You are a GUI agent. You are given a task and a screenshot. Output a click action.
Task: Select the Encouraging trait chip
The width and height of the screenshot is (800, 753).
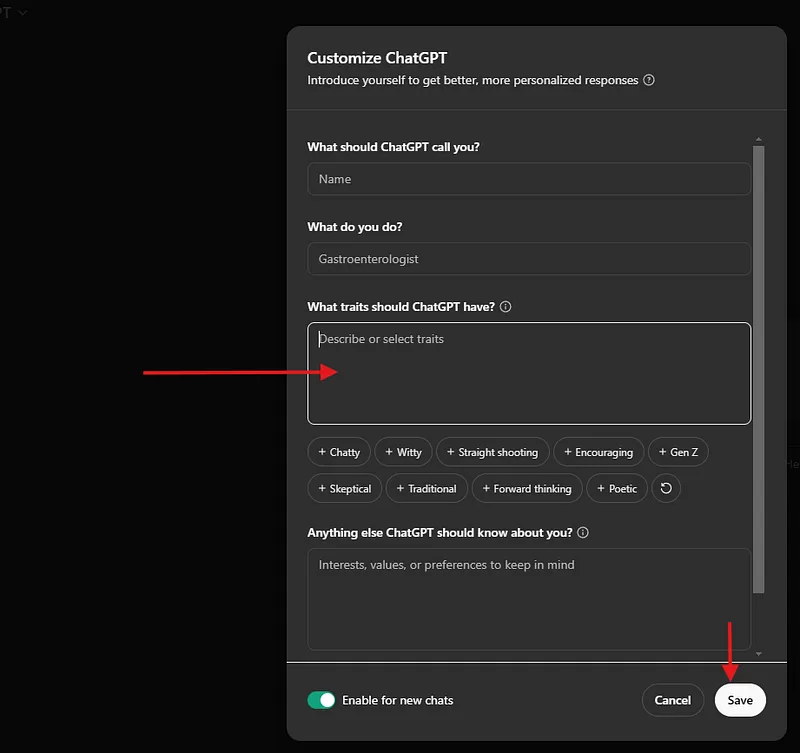pos(598,452)
